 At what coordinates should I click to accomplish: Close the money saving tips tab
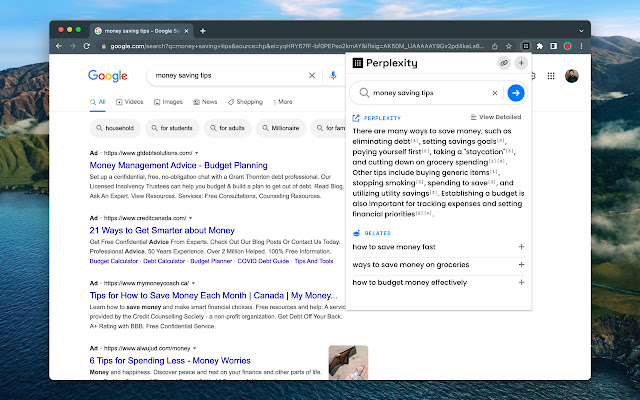tap(187, 31)
